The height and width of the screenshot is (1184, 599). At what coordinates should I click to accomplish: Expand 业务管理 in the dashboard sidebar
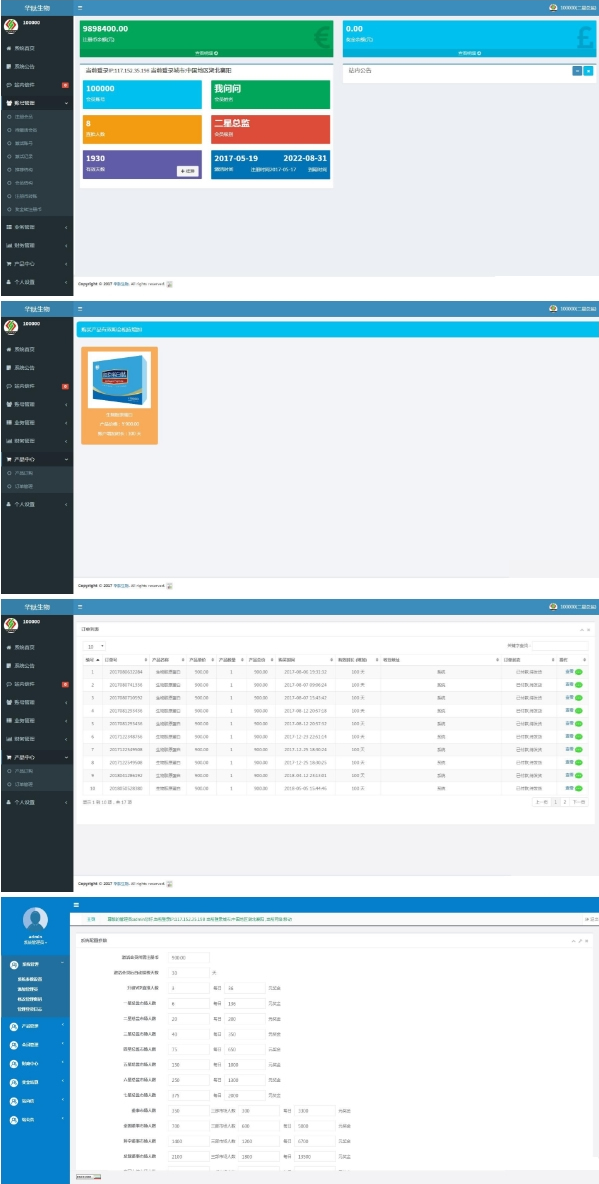coord(37,227)
